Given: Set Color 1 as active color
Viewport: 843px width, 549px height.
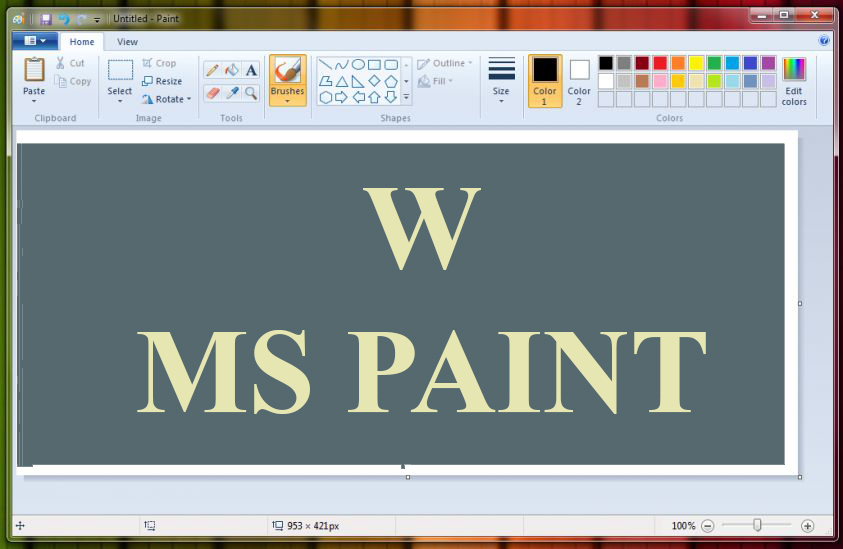Looking at the screenshot, I should tap(545, 81).
